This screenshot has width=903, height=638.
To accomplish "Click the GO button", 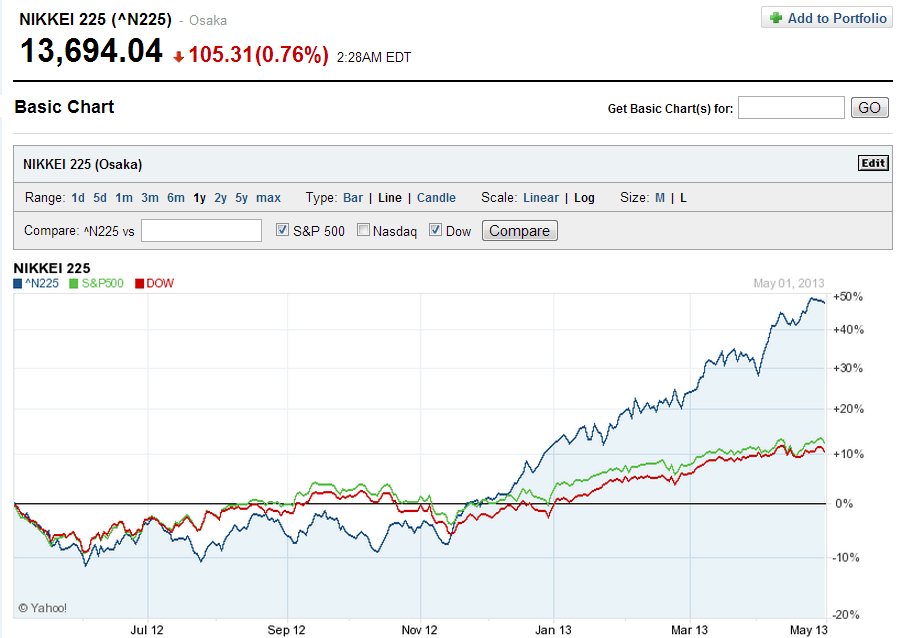I will point(870,108).
